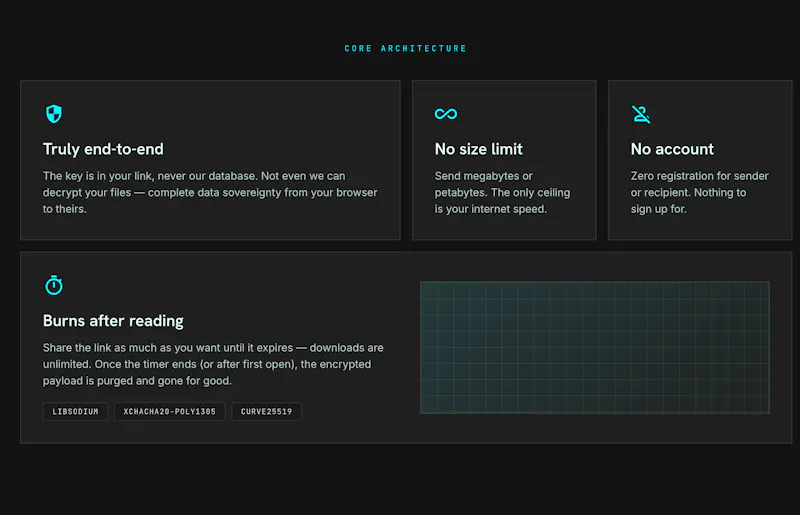Click text "Zero registration for sender"
800x515 pixels.
coord(699,176)
